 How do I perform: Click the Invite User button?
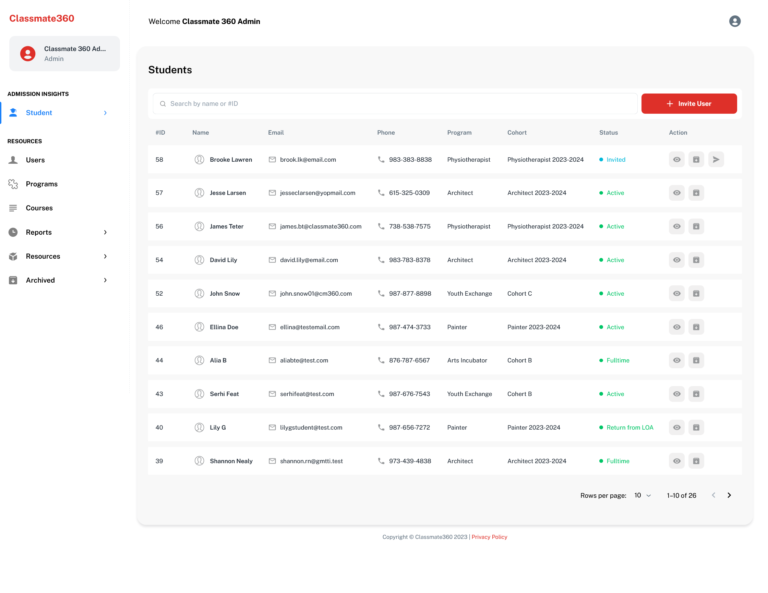(689, 103)
